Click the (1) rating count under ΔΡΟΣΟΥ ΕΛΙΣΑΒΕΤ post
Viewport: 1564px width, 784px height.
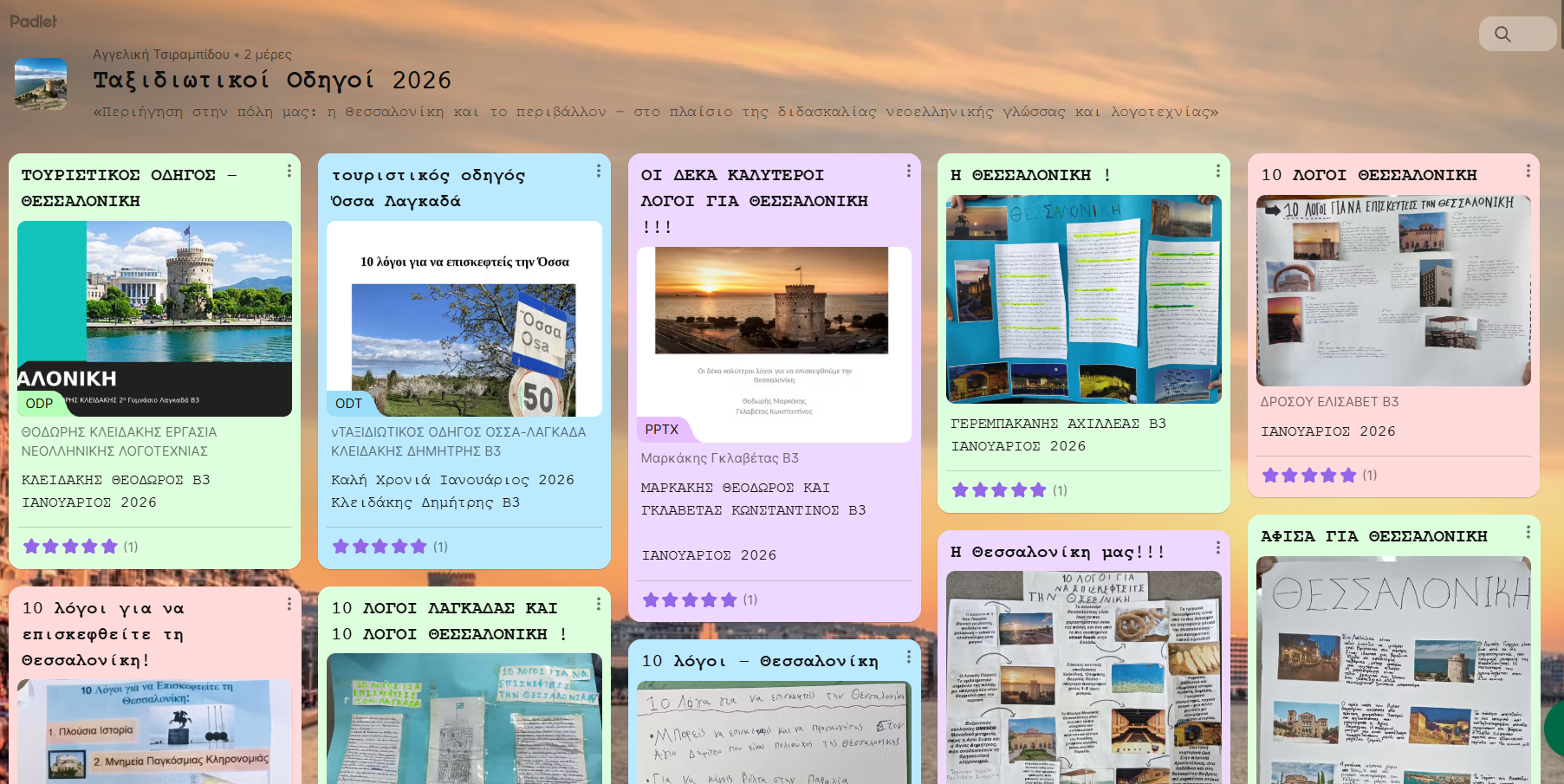pos(1371,475)
